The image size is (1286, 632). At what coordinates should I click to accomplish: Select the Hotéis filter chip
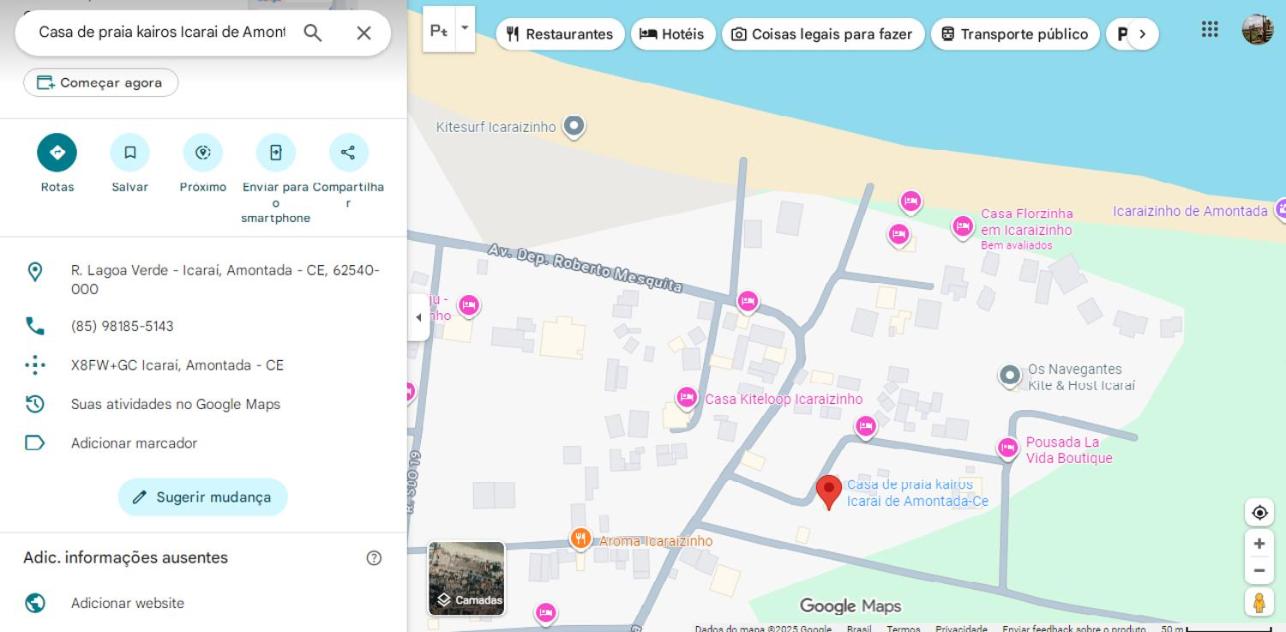click(x=673, y=34)
